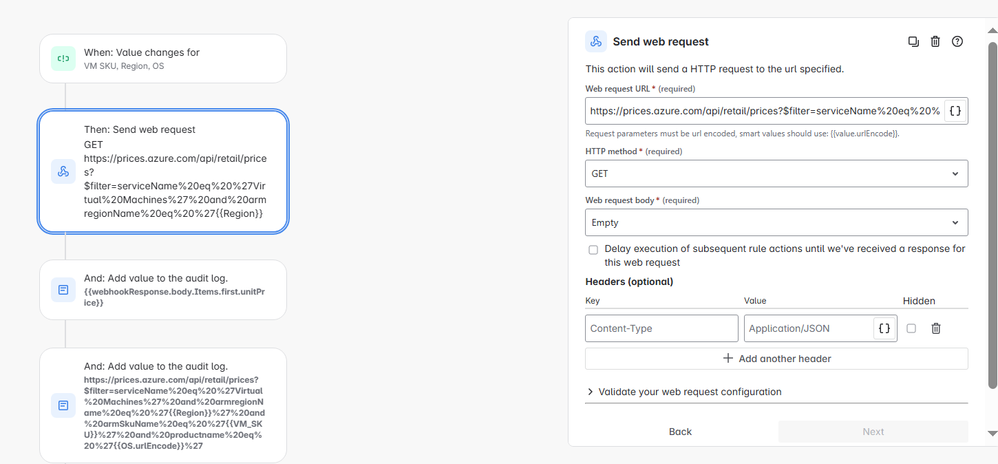Delete the Send web request action
This screenshot has width=998, height=464.
coord(935,41)
